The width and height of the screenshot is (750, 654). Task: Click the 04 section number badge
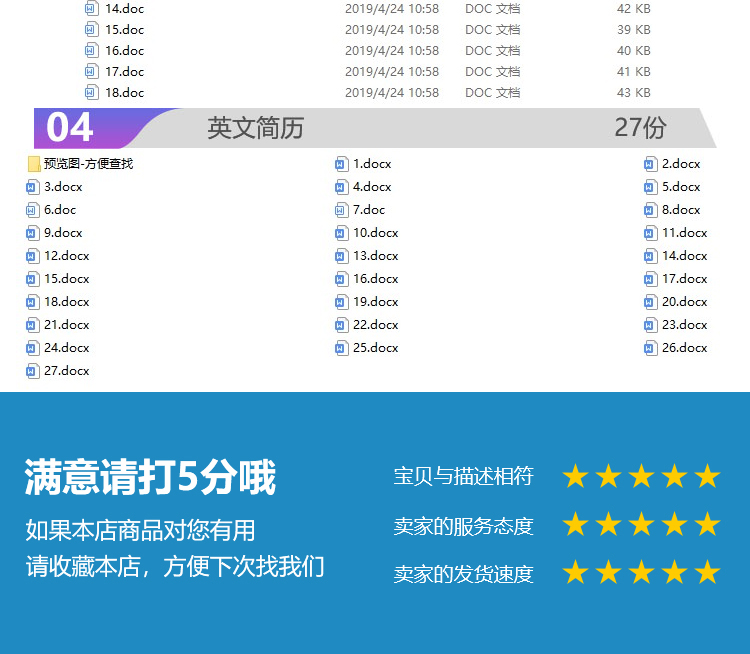pyautogui.click(x=70, y=128)
